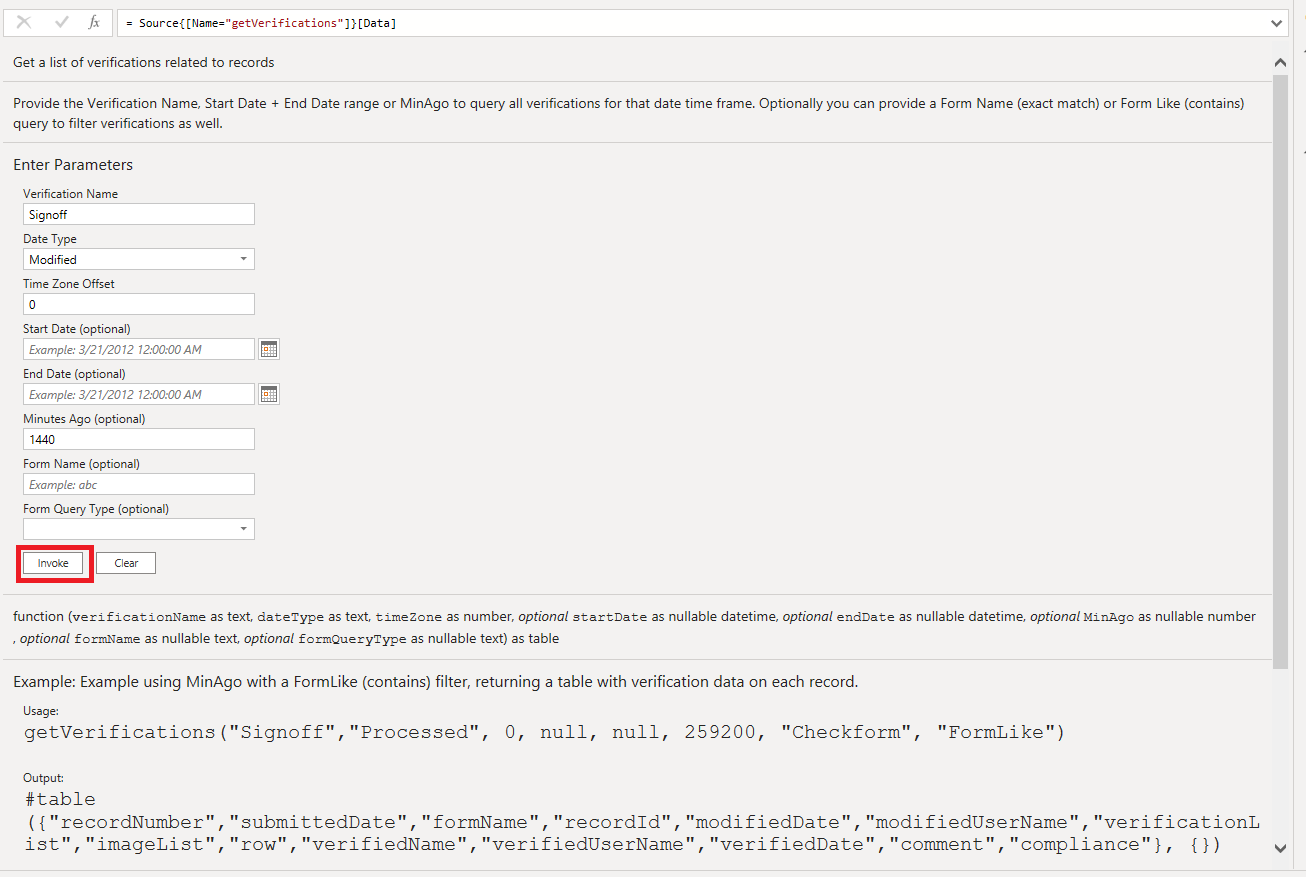Click the fx function icon
The height and width of the screenshot is (877, 1306).
94,22
